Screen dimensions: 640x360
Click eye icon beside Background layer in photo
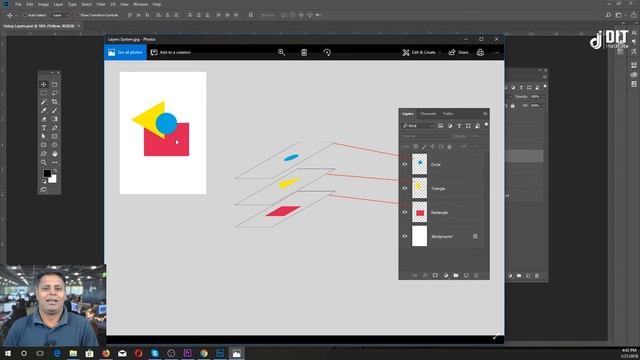pos(404,236)
